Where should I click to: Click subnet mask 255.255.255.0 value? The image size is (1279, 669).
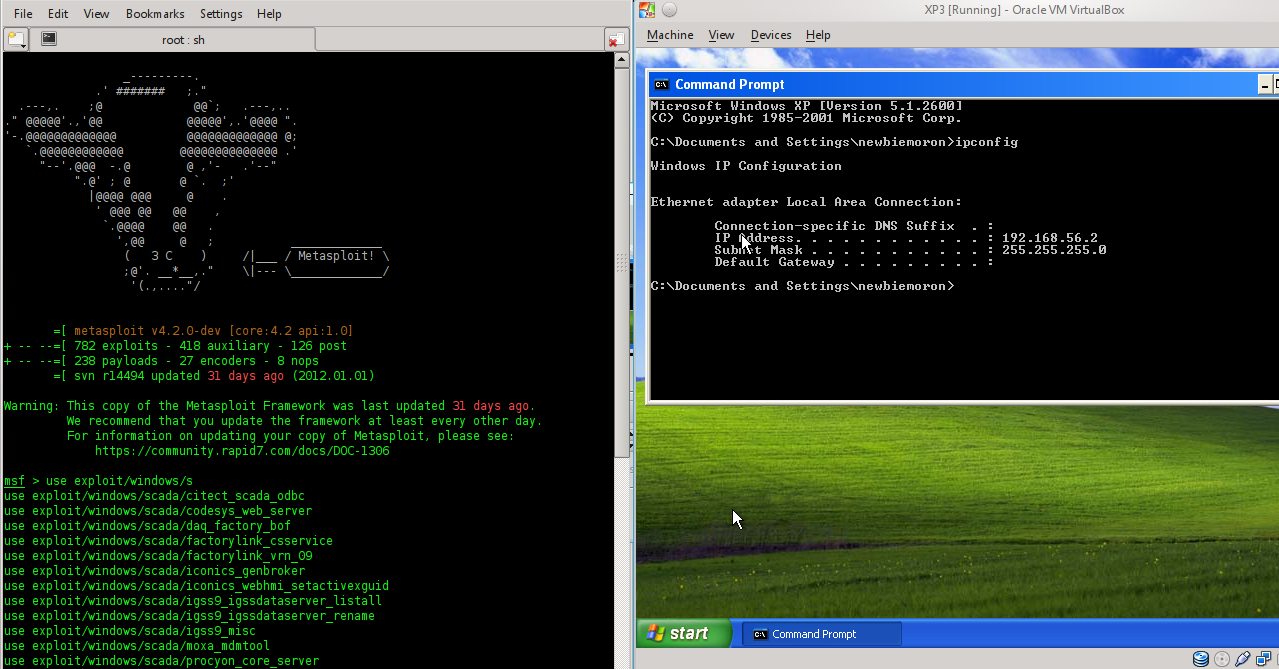[1053, 250]
